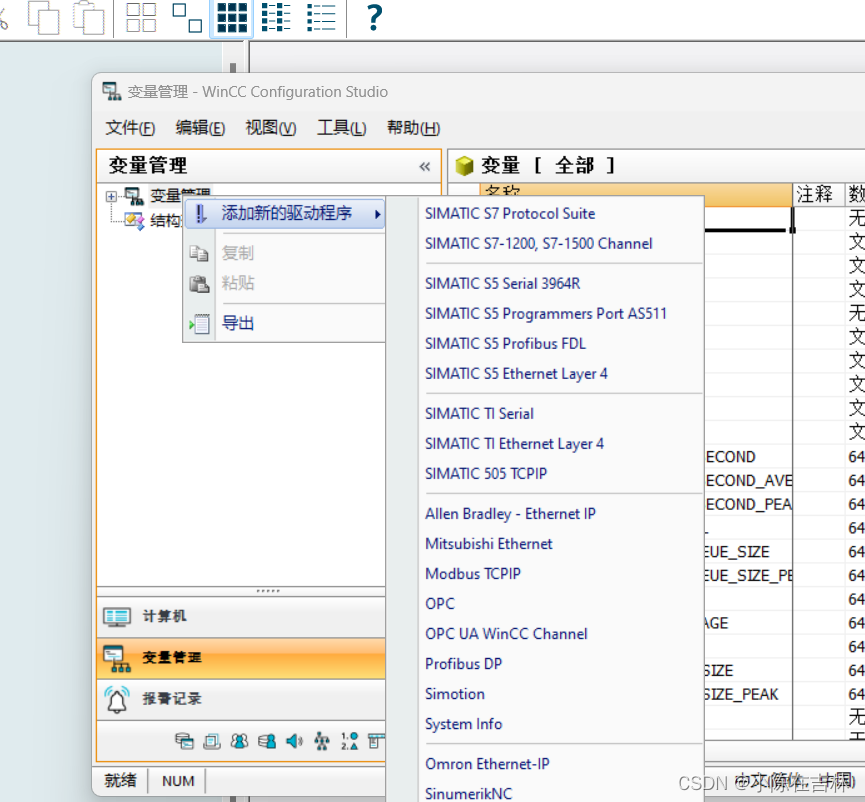
Task: Collapse the left panel using the double chevron
Action: pyautogui.click(x=424, y=166)
